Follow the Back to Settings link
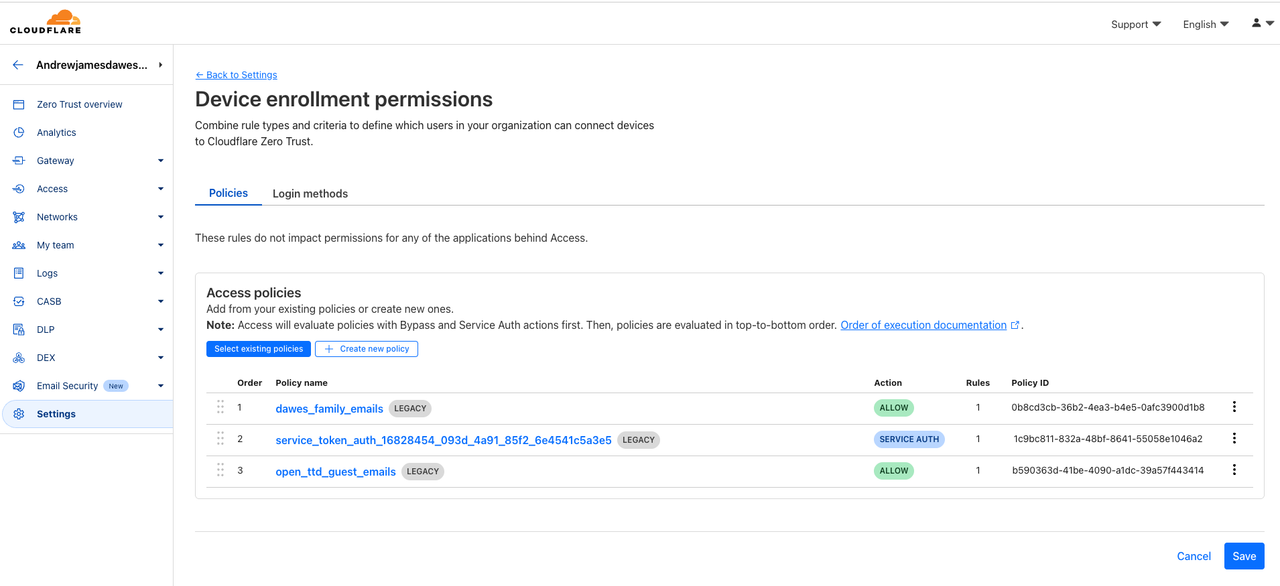The image size is (1280, 586). [236, 75]
